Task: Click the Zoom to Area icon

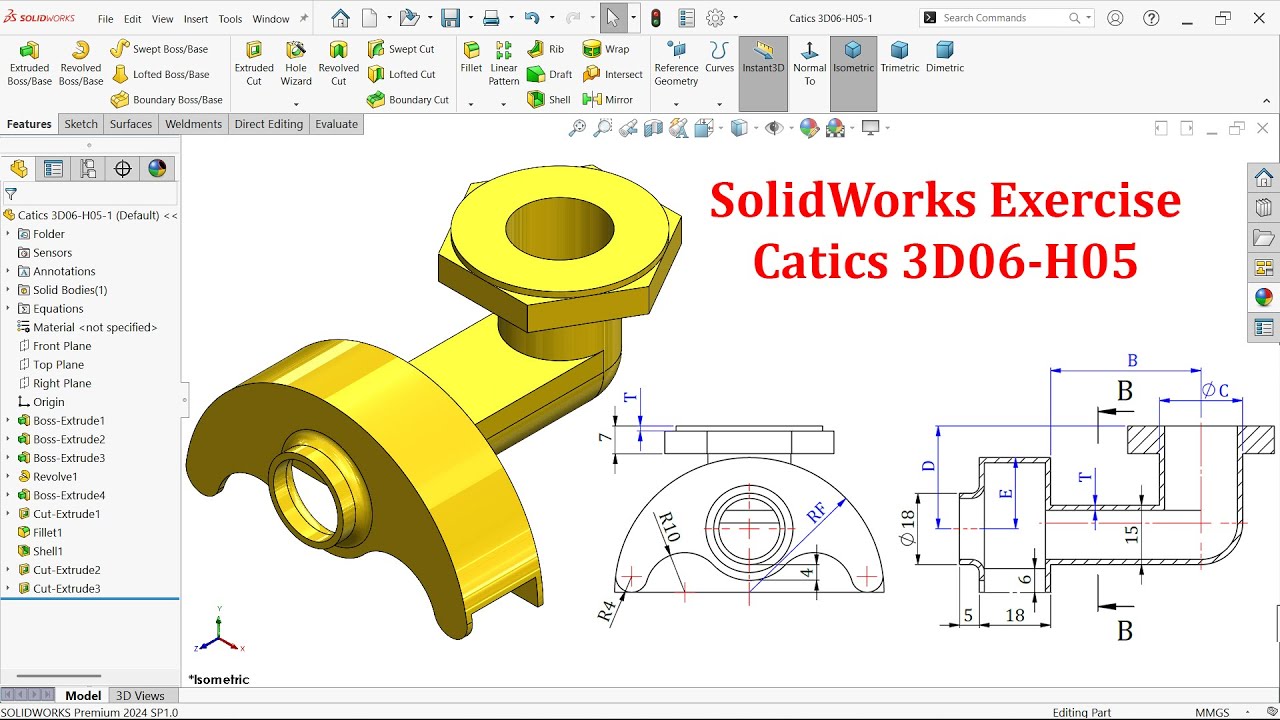Action: [x=602, y=128]
